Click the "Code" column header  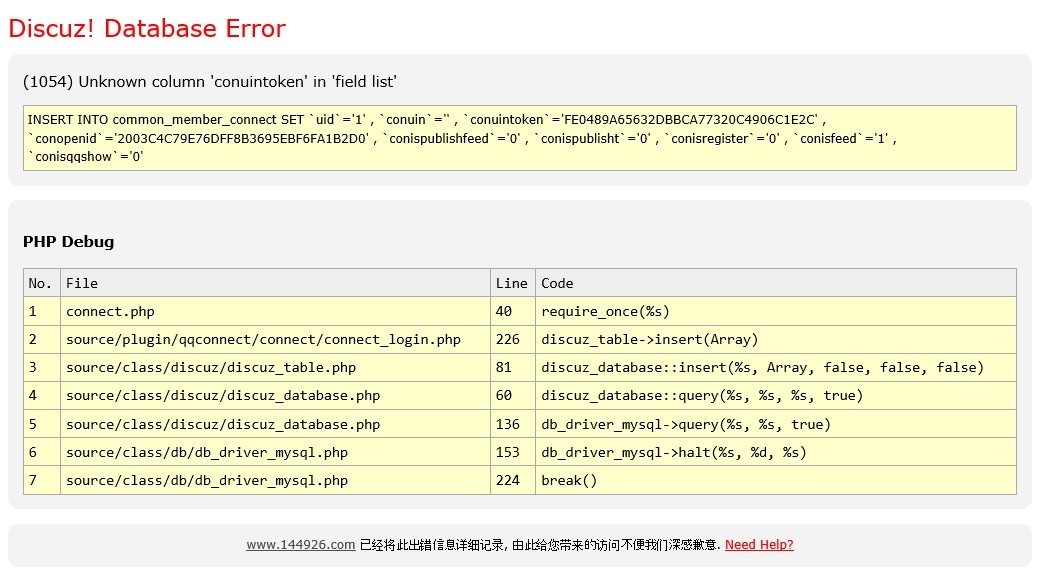557,283
